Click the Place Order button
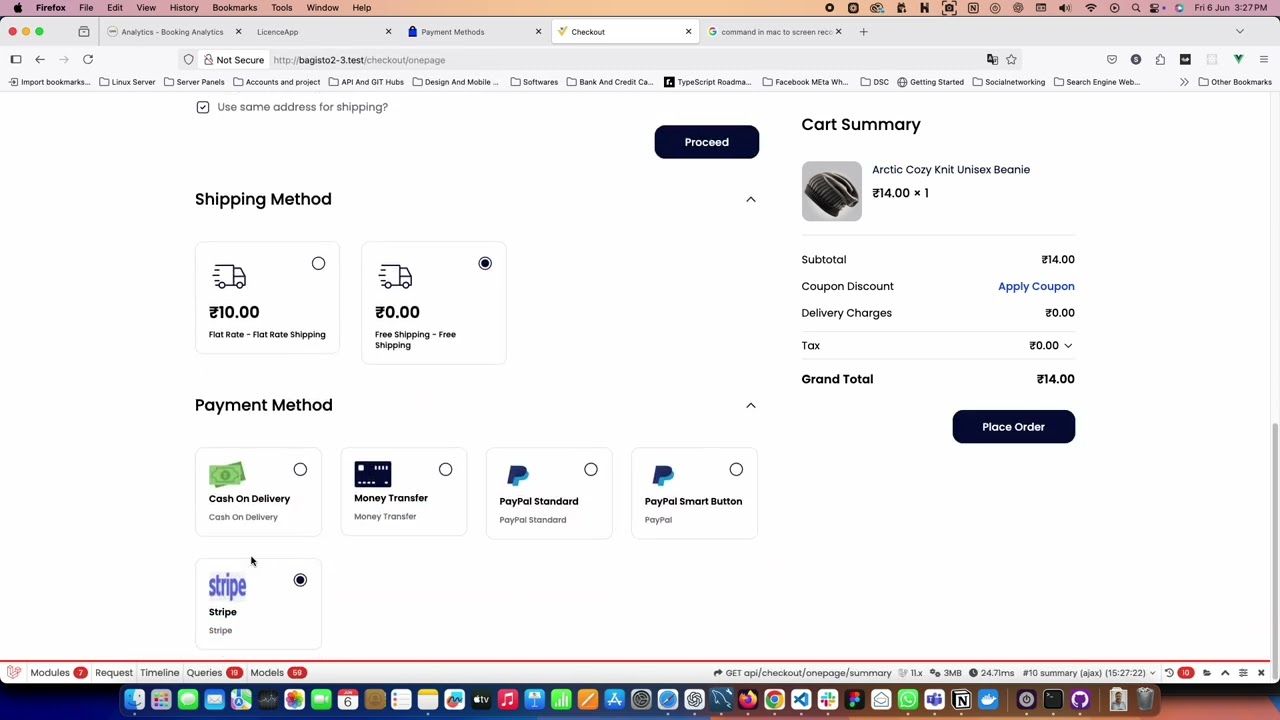Viewport: 1280px width, 720px height. click(1013, 427)
